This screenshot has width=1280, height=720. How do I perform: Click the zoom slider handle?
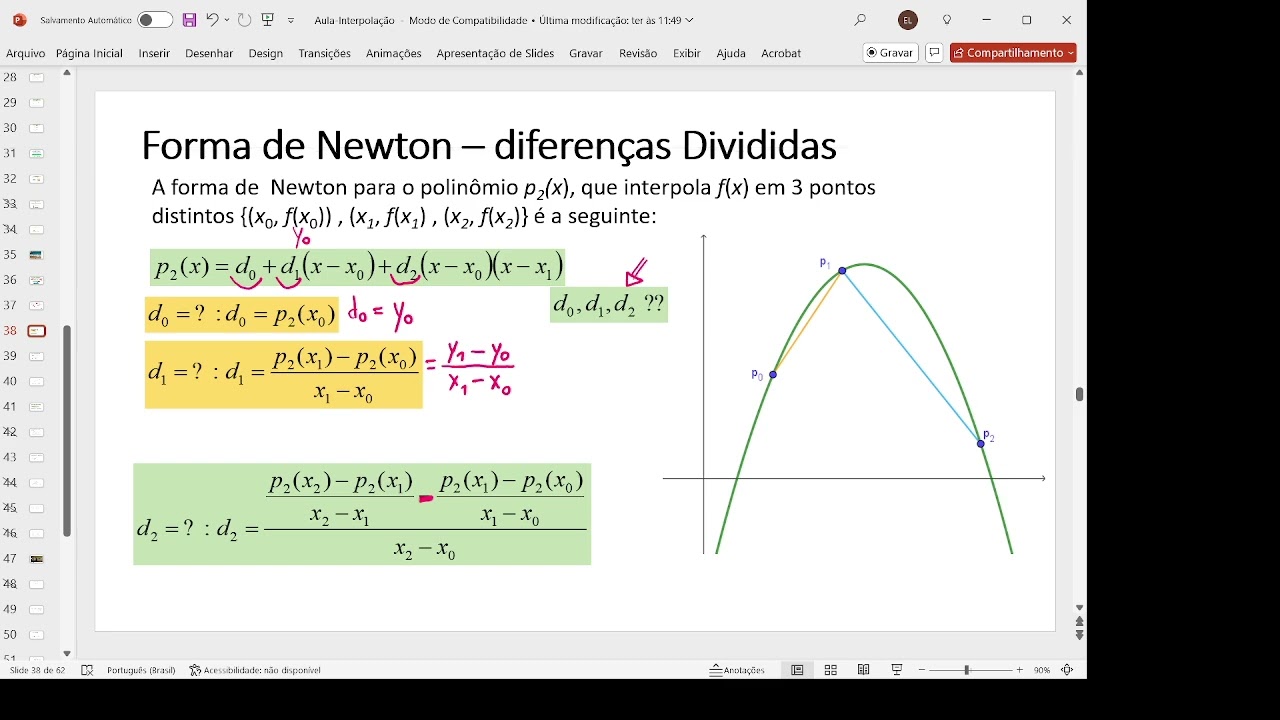coord(967,670)
